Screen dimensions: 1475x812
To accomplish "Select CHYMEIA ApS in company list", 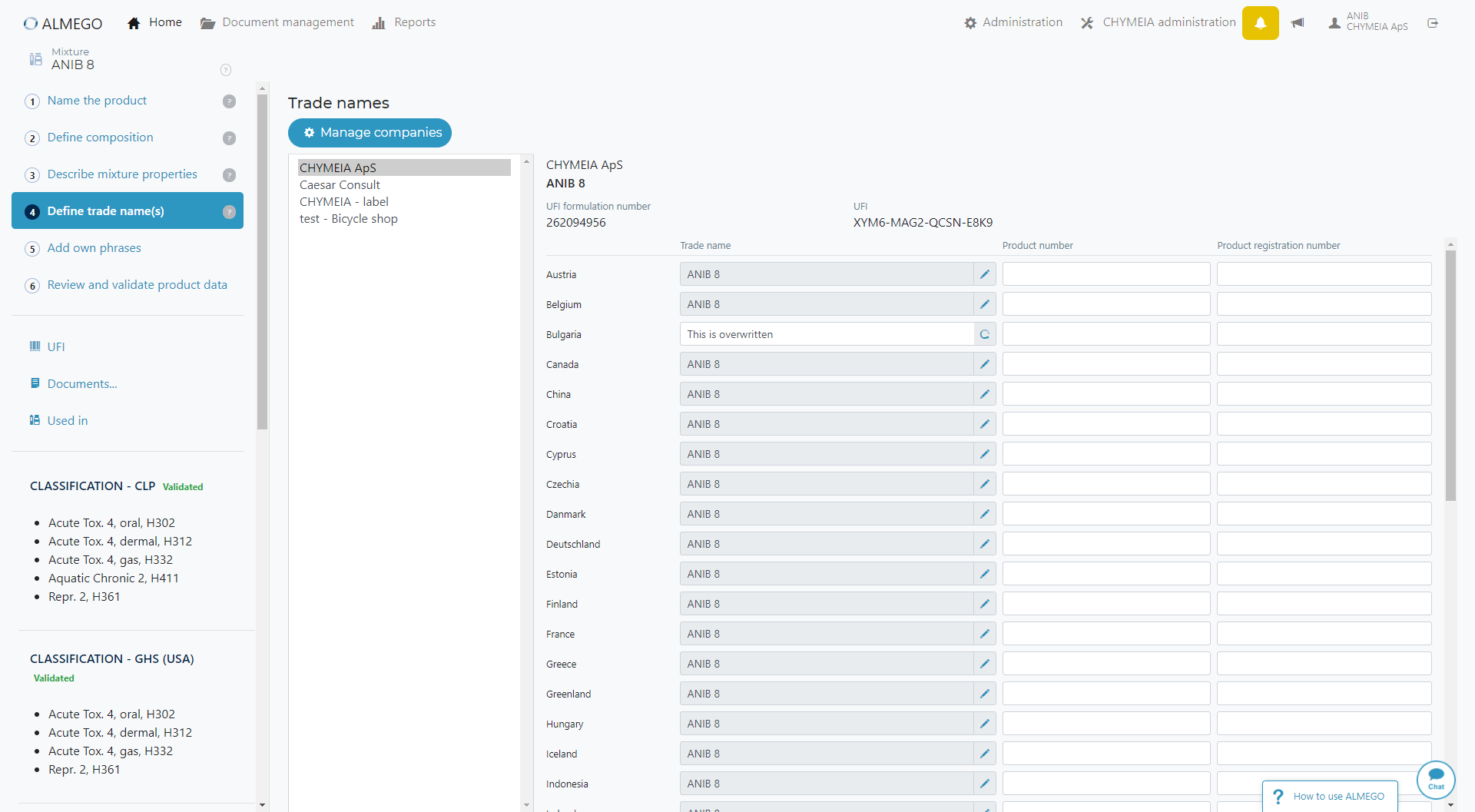I will pyautogui.click(x=404, y=167).
